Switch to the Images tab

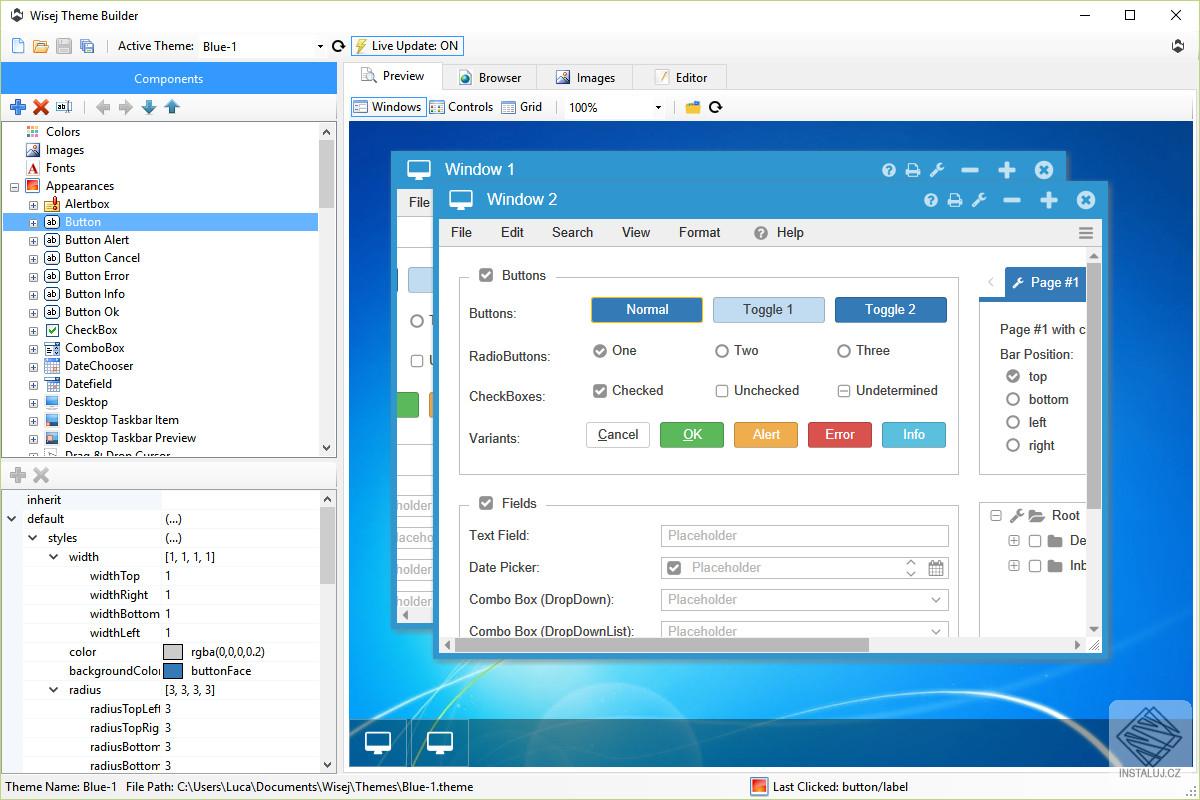tap(586, 77)
